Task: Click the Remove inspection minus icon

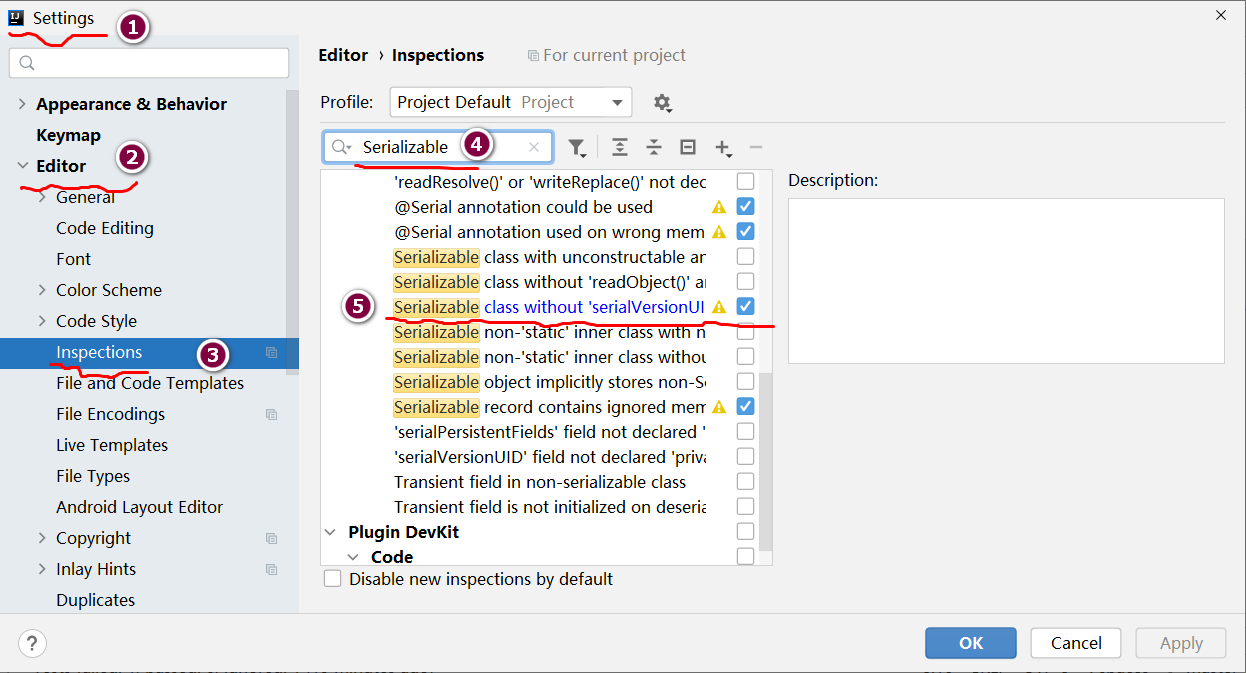Action: click(x=756, y=148)
